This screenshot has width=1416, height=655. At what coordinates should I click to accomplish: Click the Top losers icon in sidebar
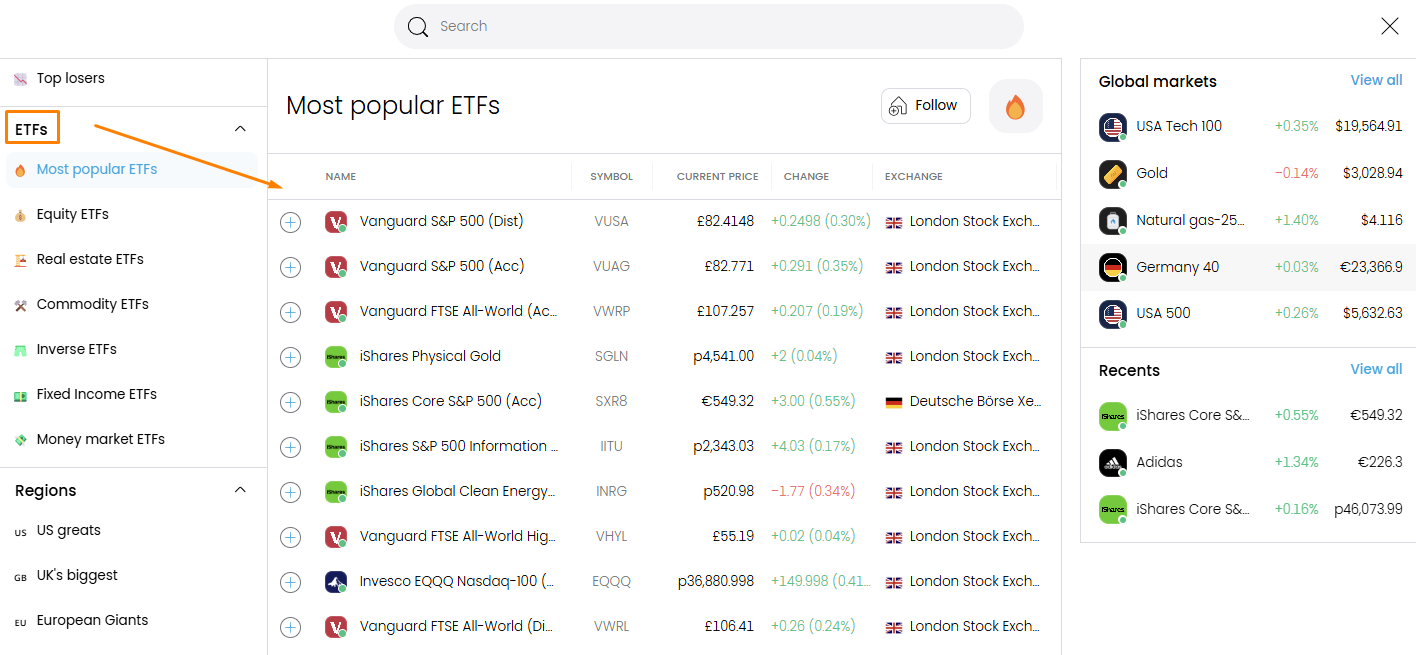(x=20, y=79)
